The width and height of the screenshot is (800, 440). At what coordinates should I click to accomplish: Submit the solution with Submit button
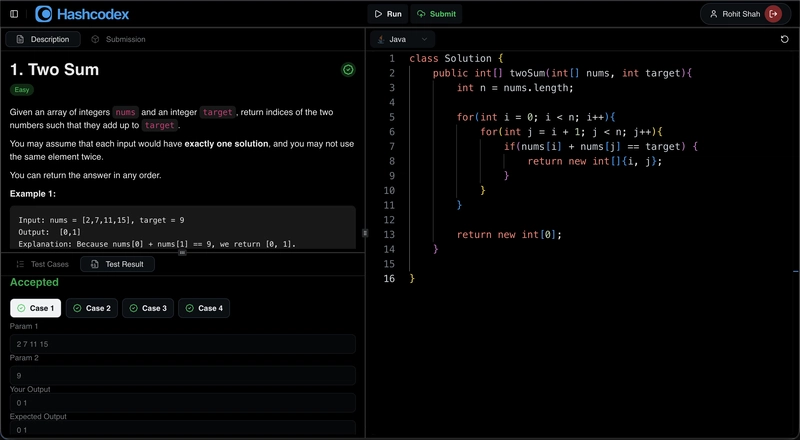(436, 14)
